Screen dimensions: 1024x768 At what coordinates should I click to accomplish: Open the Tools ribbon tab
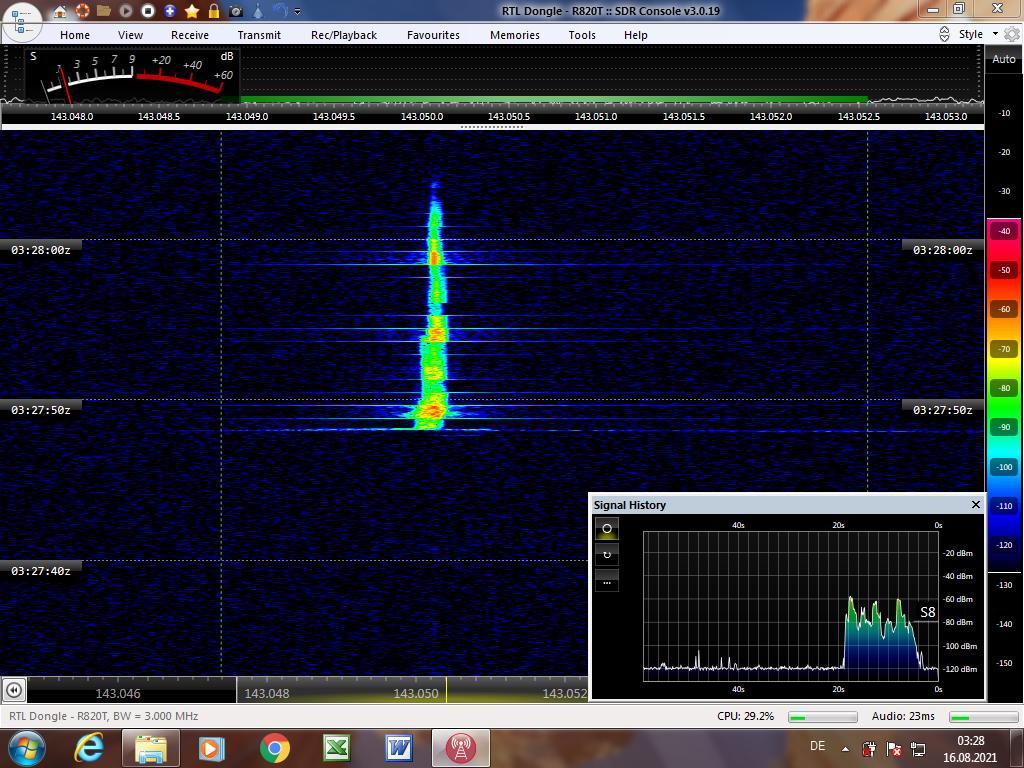tap(582, 35)
